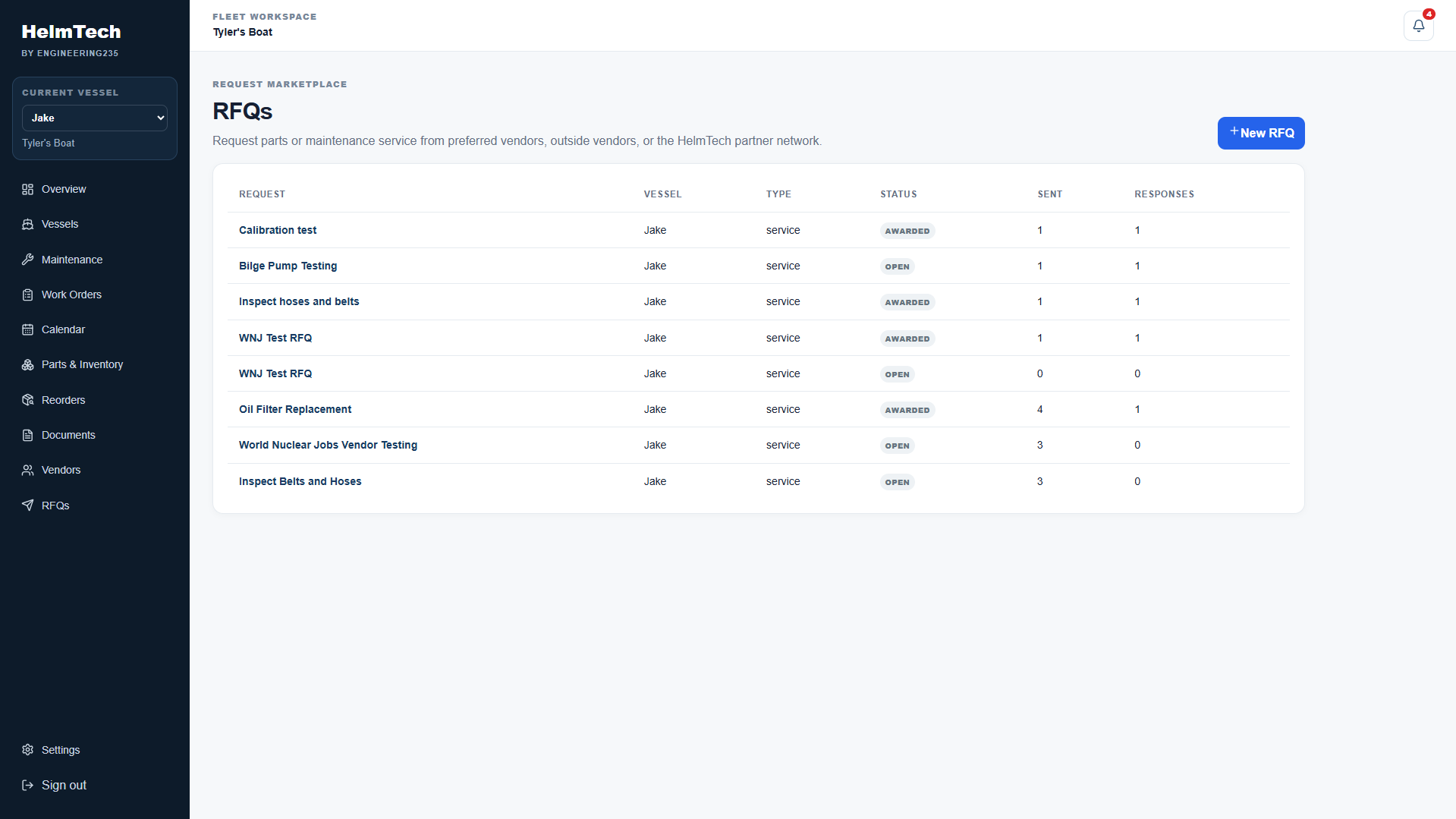Click the Overview grid icon in sidebar
Viewport: 1456px width, 819px height.
point(28,189)
